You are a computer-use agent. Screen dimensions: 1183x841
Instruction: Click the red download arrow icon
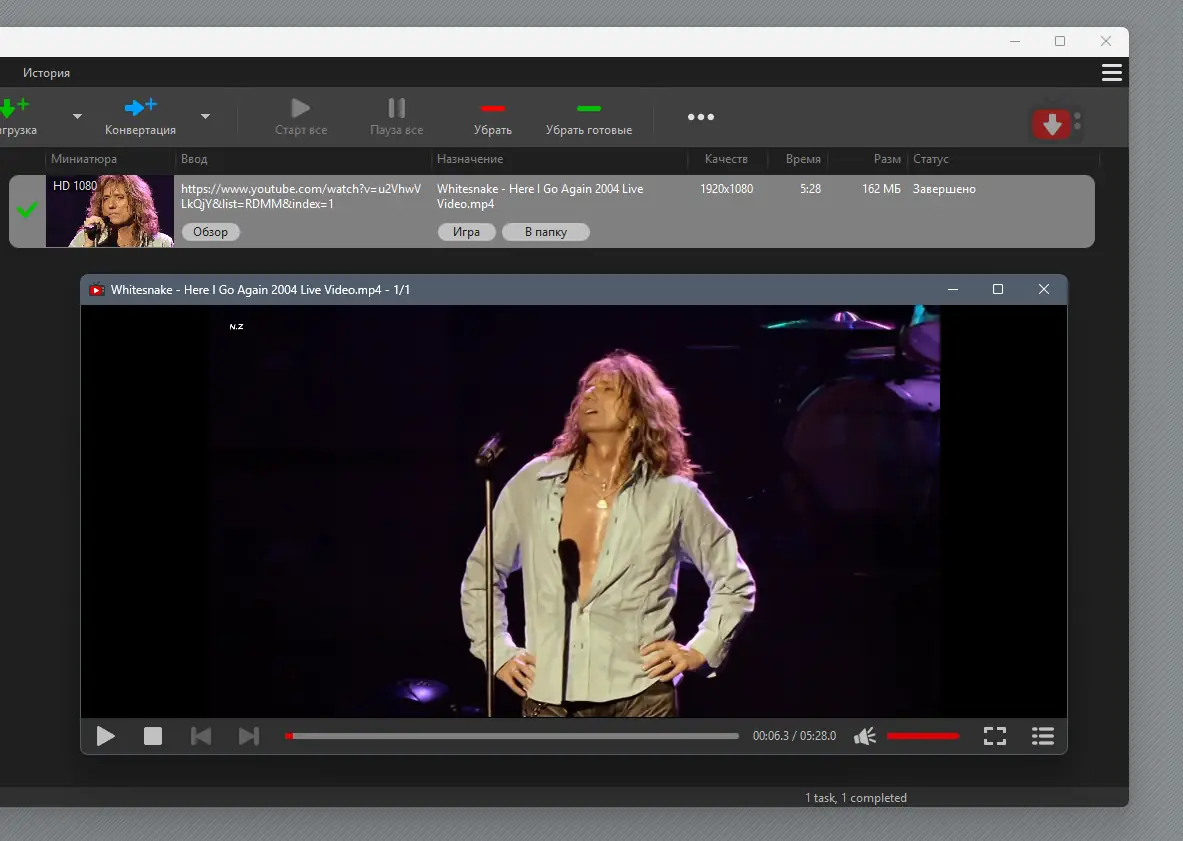(1051, 124)
